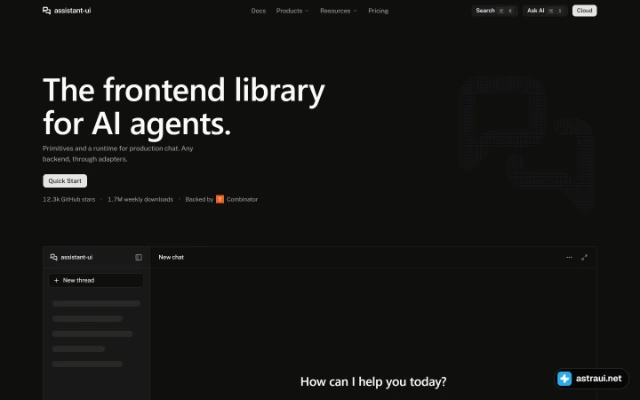Click the Quick Start button
This screenshot has width=640, height=400.
(x=65, y=181)
